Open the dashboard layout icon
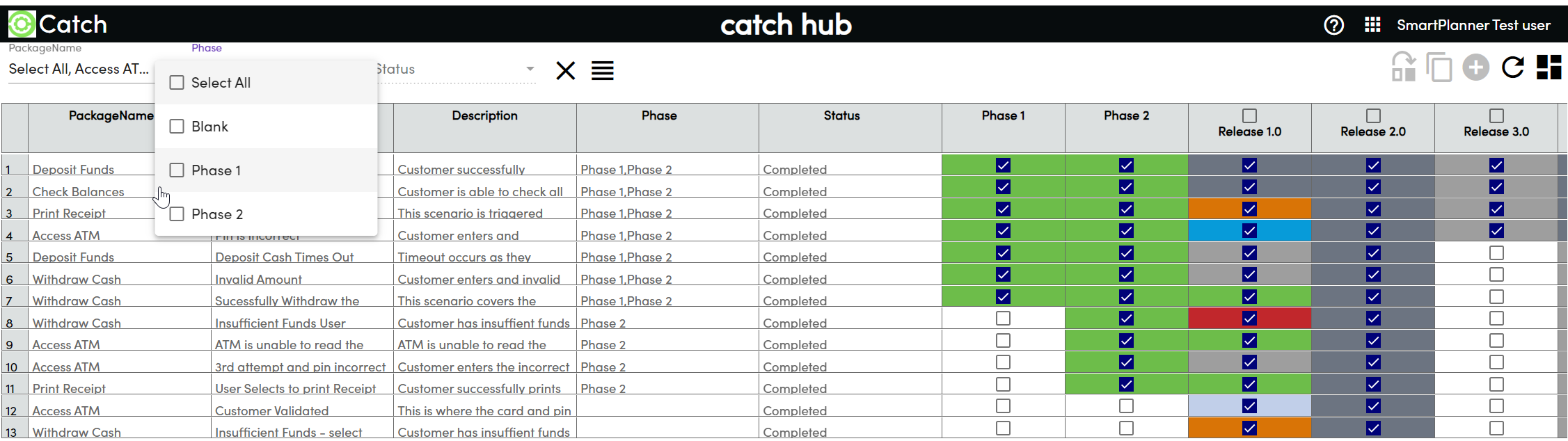 click(x=1549, y=67)
